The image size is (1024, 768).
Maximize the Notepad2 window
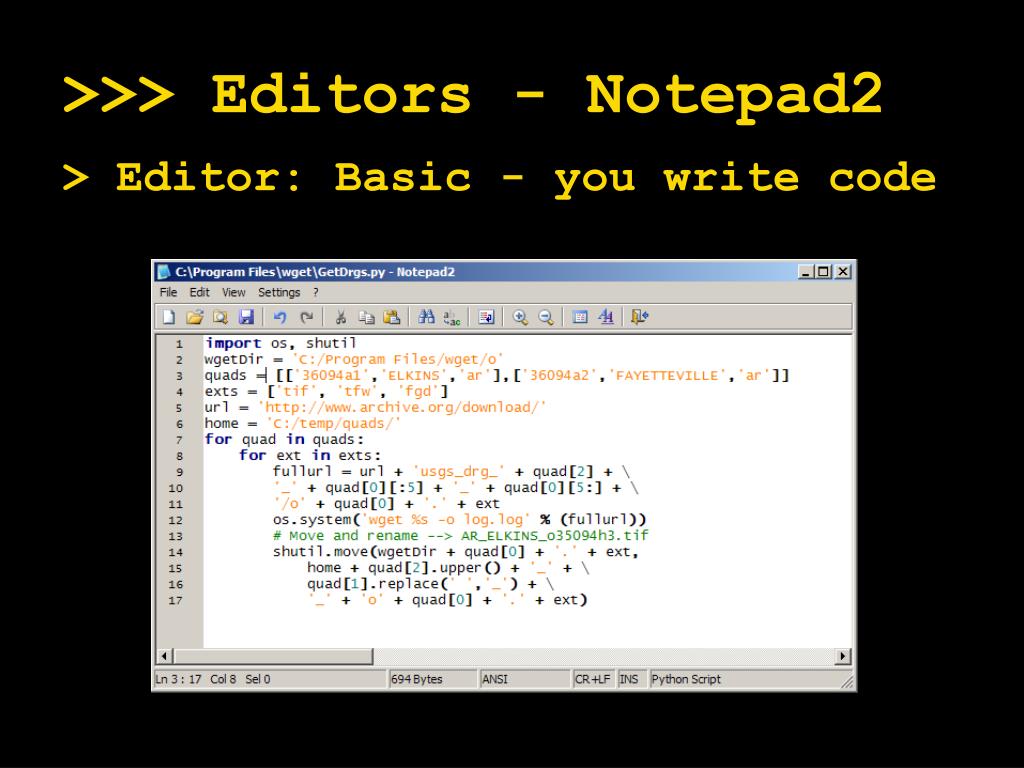coord(824,272)
